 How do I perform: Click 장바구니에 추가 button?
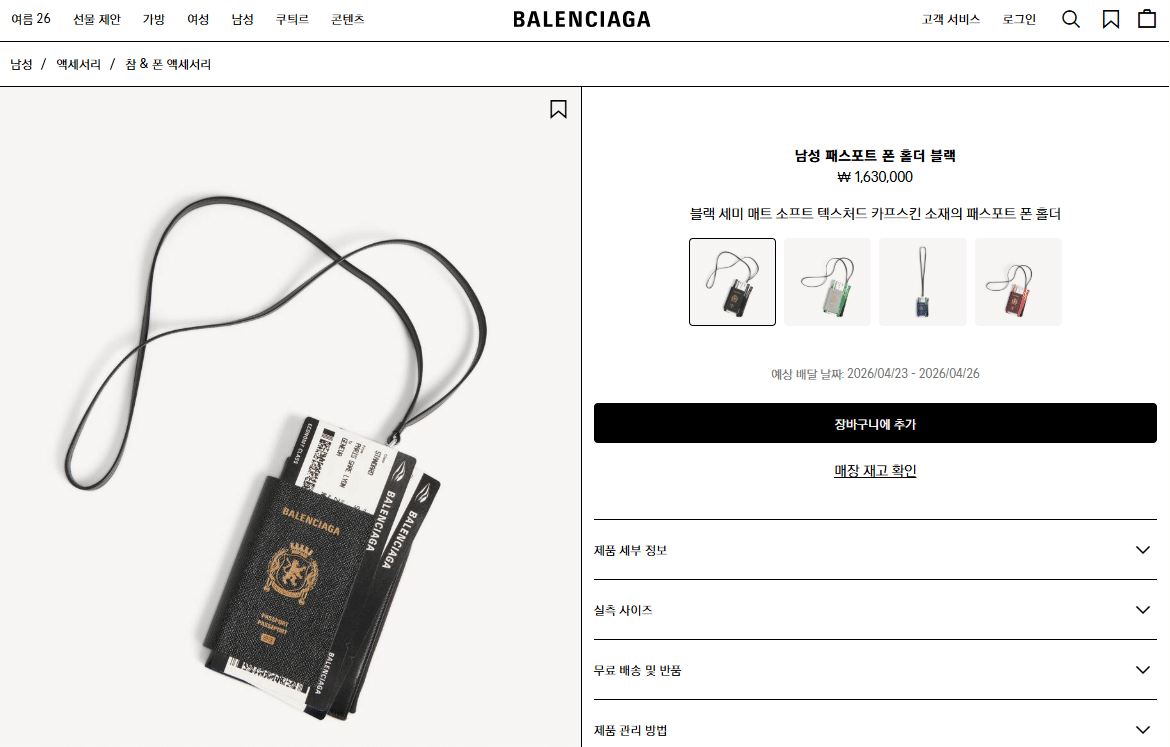pos(875,423)
